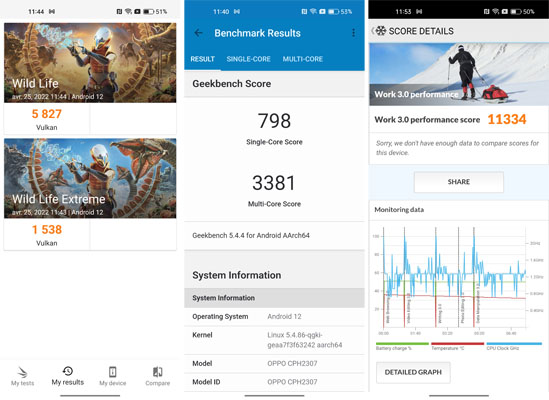The width and height of the screenshot is (549, 400).
Task: Tap the Monitoring data heading
Action: pos(399,209)
